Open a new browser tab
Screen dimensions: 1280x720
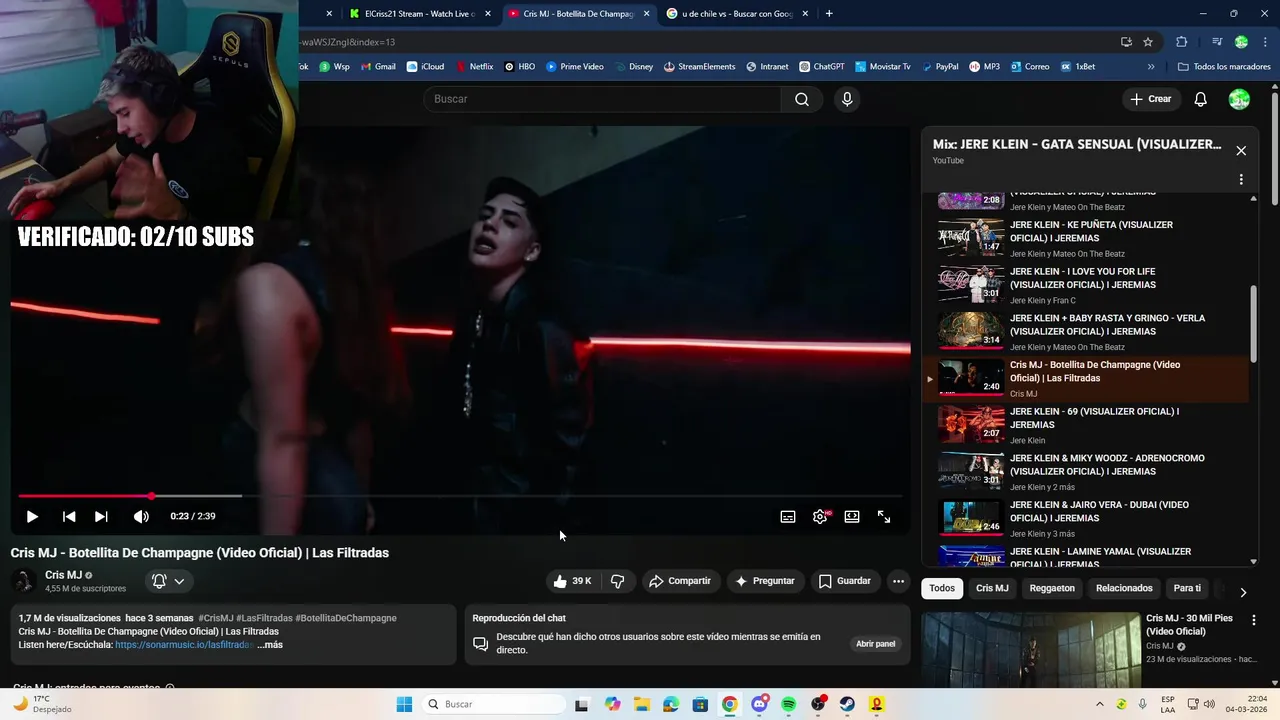(829, 14)
